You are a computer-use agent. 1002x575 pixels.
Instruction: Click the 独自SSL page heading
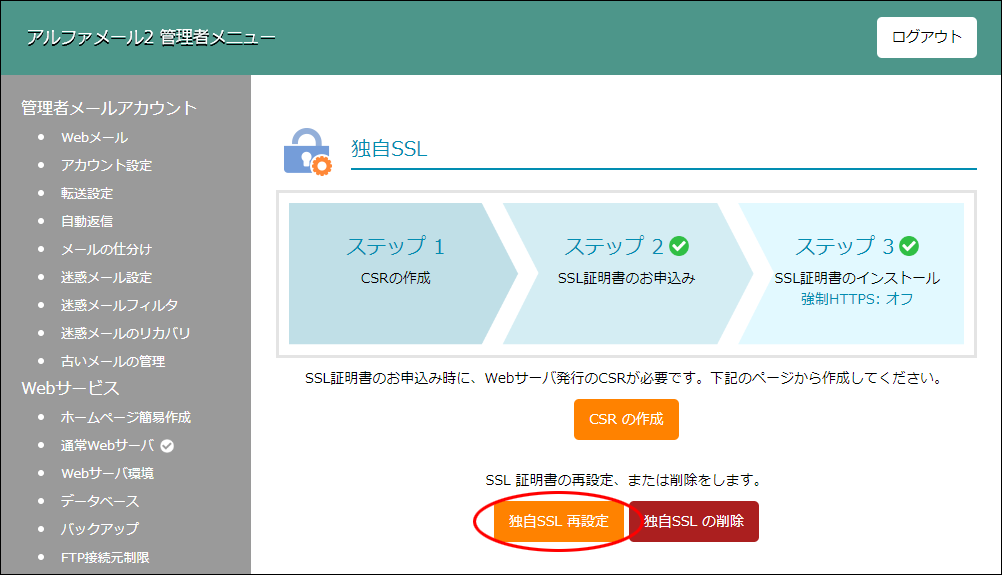click(x=389, y=149)
